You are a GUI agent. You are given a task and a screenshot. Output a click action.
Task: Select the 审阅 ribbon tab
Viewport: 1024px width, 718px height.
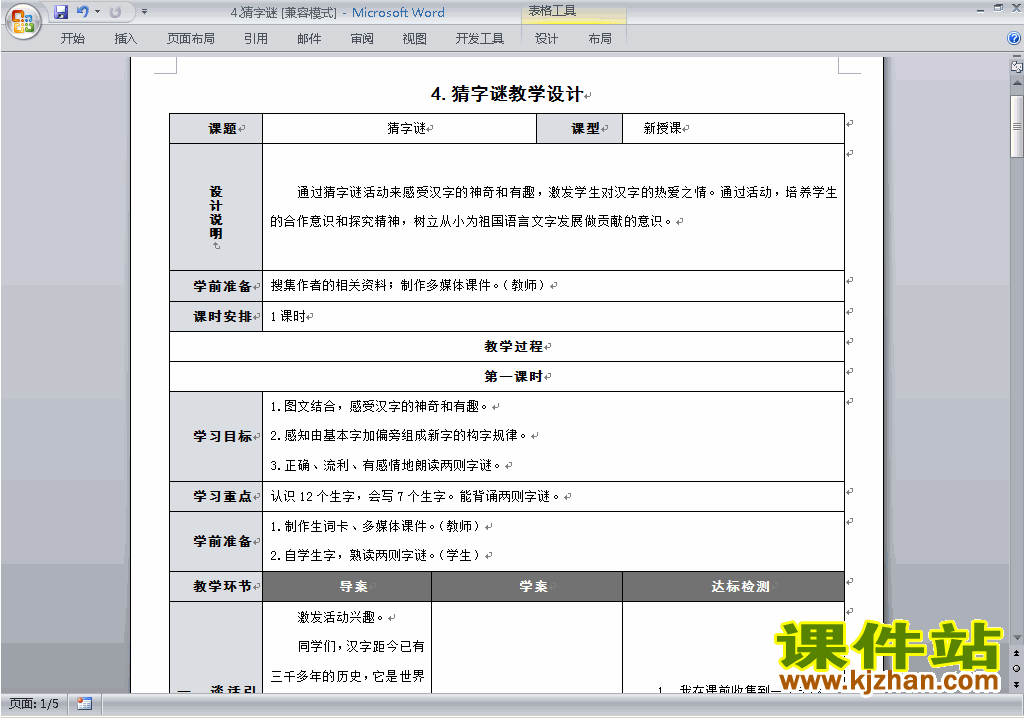[x=362, y=39]
